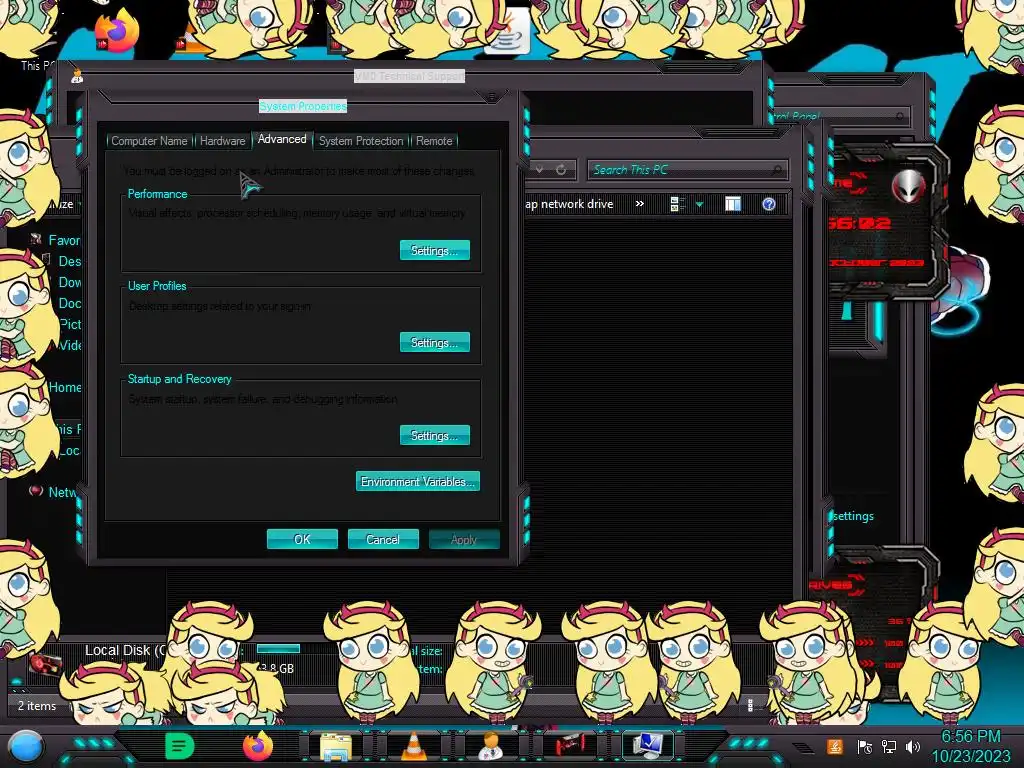Screen dimensions: 1024x768
Task: Open the volume speaker tray icon
Action: [913, 747]
